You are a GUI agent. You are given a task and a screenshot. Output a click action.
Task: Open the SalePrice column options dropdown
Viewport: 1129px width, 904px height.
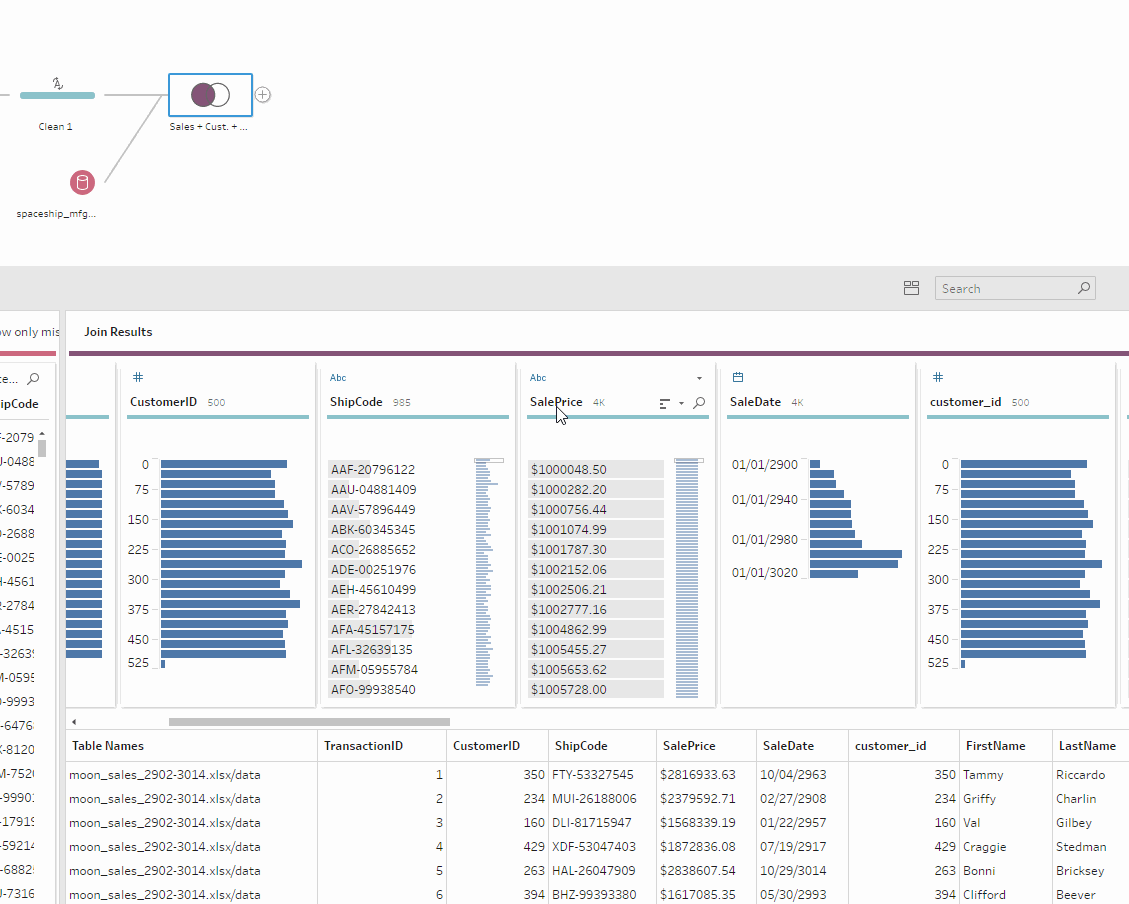699,377
